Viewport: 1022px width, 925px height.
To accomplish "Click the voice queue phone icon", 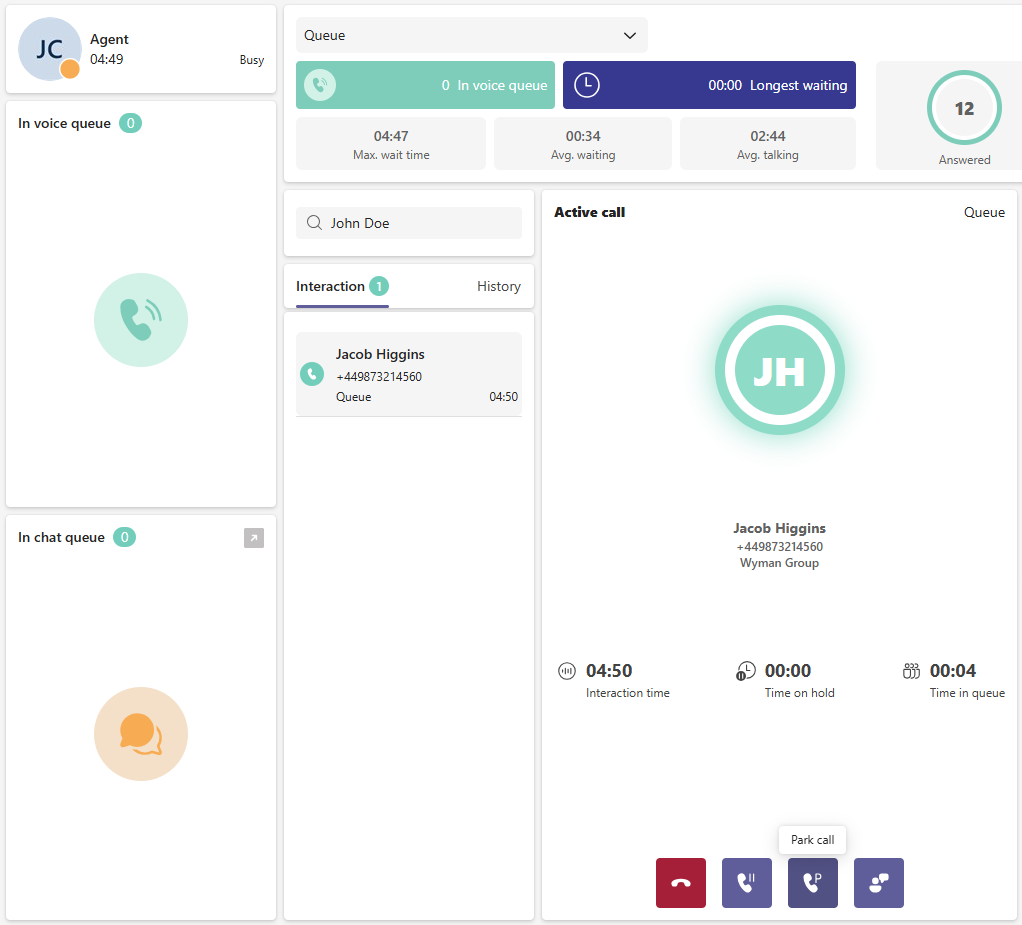I will pyautogui.click(x=141, y=320).
